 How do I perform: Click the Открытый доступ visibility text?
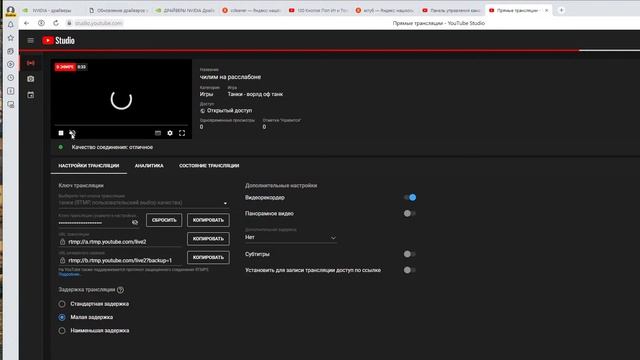click(x=229, y=111)
